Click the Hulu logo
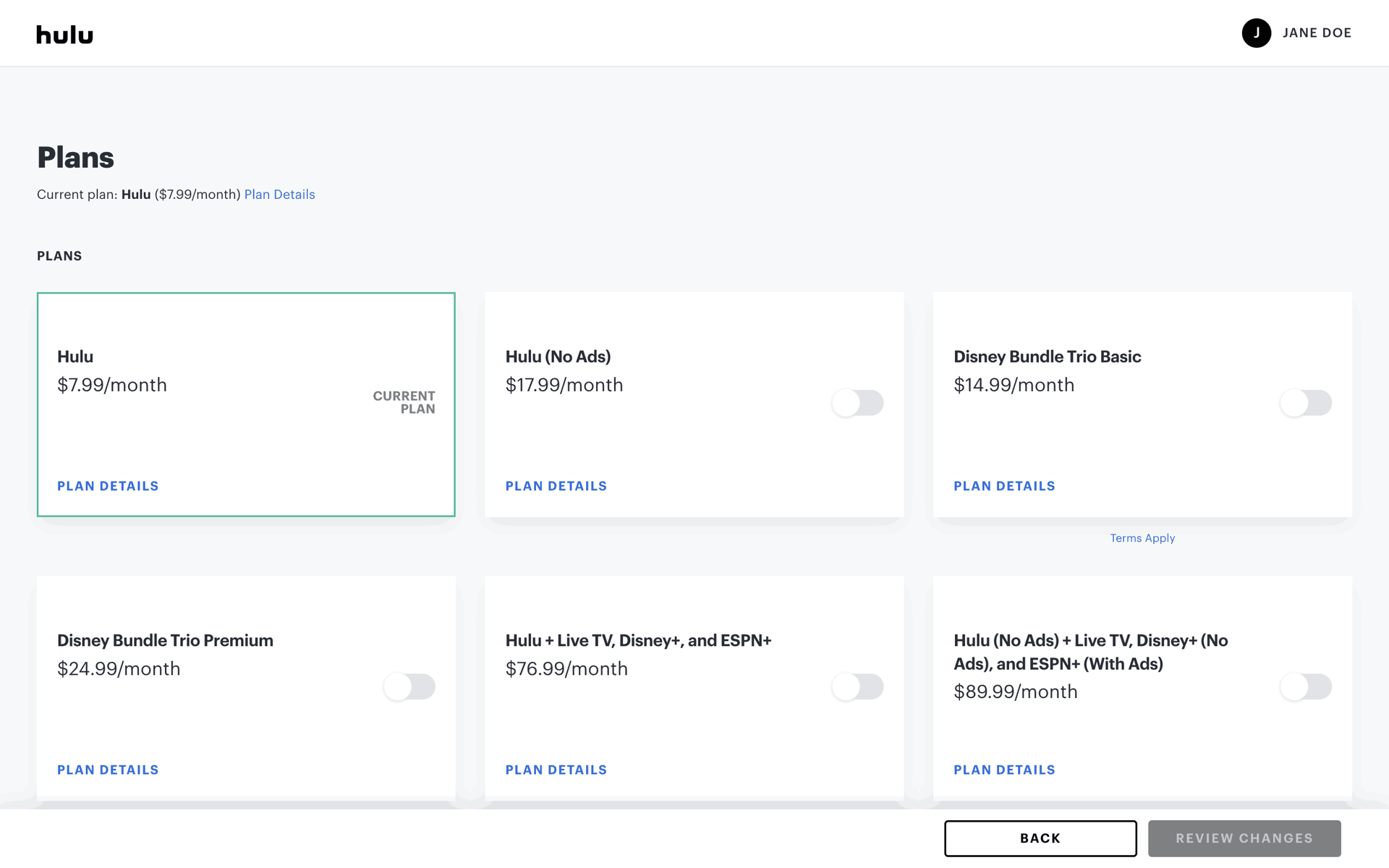 point(65,34)
